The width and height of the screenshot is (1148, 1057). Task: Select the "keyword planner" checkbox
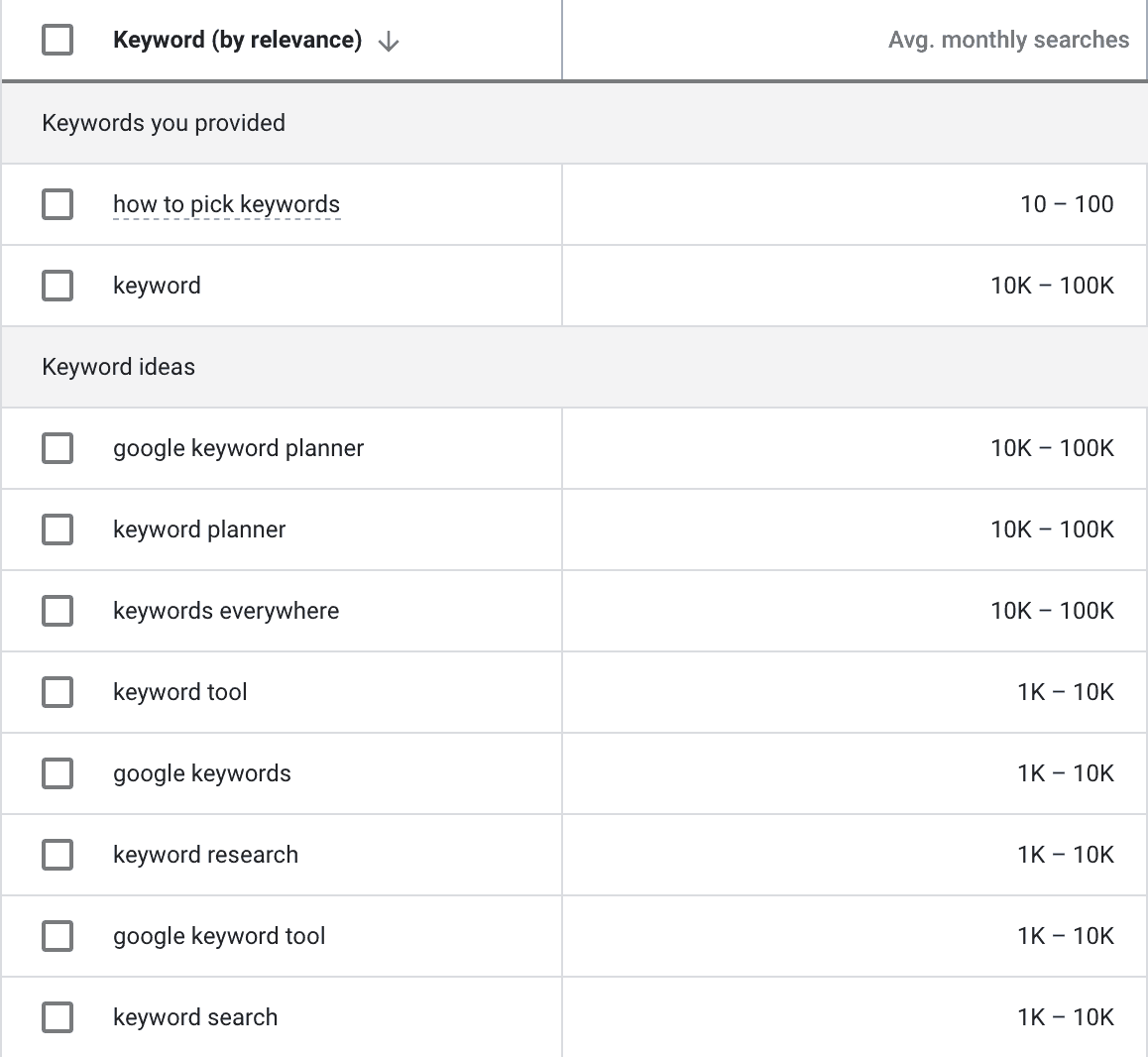57,529
